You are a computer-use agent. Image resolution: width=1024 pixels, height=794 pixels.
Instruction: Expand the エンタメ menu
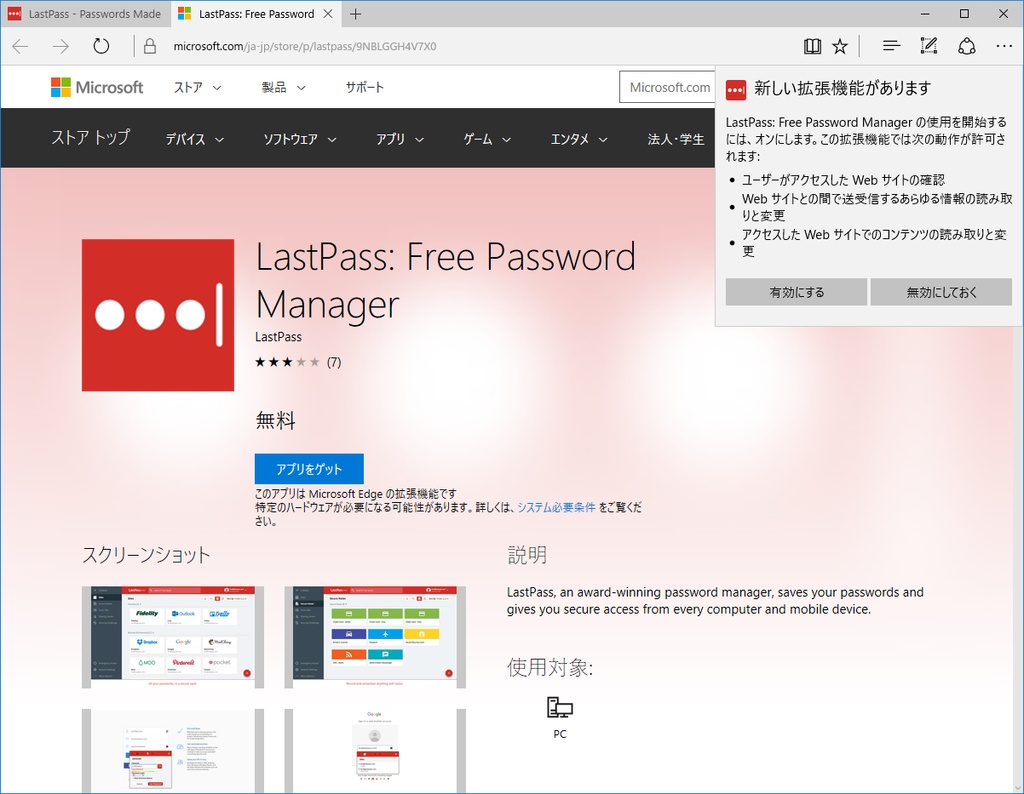[x=579, y=139]
